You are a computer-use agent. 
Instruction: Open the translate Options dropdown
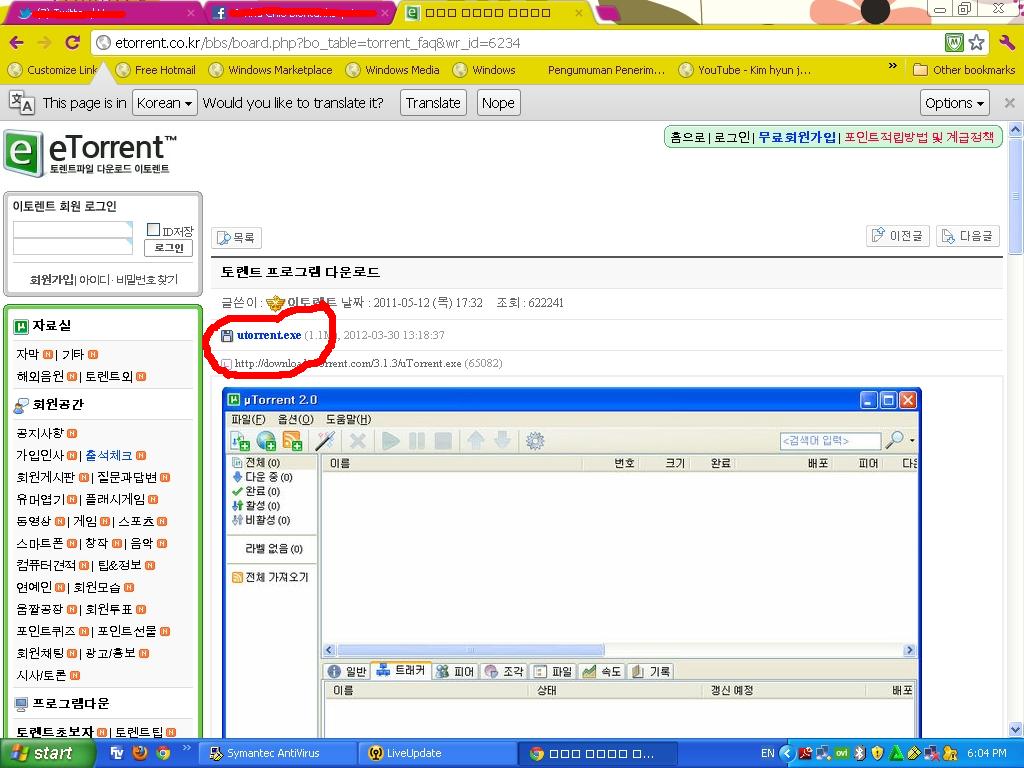(x=954, y=103)
